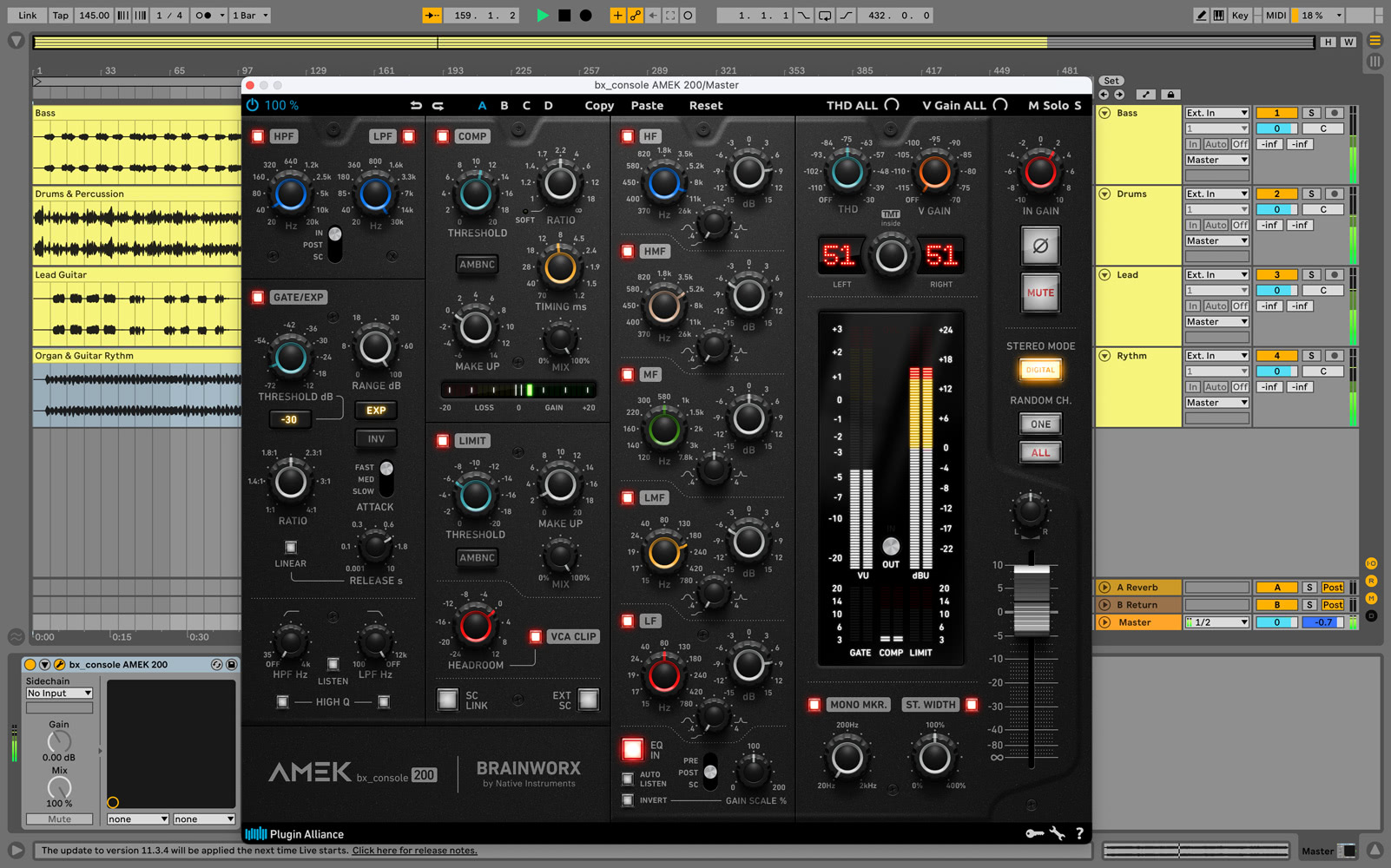
Task: Click the V Gain ALL knob icon
Action: coord(1001,105)
